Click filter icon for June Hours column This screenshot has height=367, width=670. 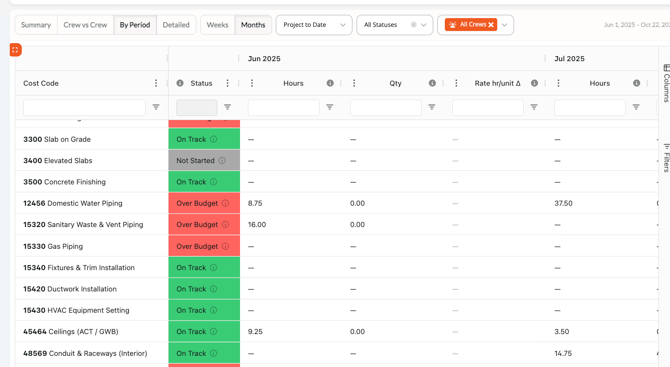point(329,107)
